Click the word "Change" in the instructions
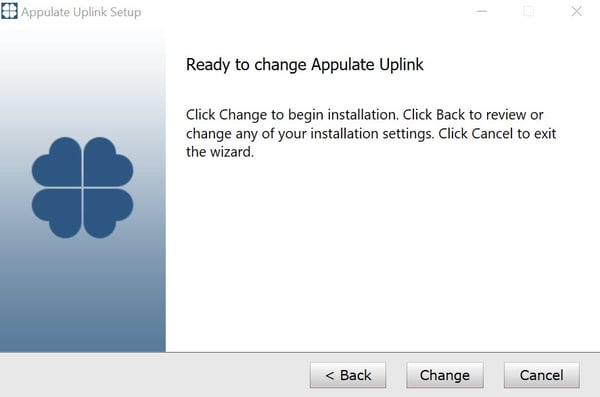Screen dimensions: 600x397 point(243,115)
